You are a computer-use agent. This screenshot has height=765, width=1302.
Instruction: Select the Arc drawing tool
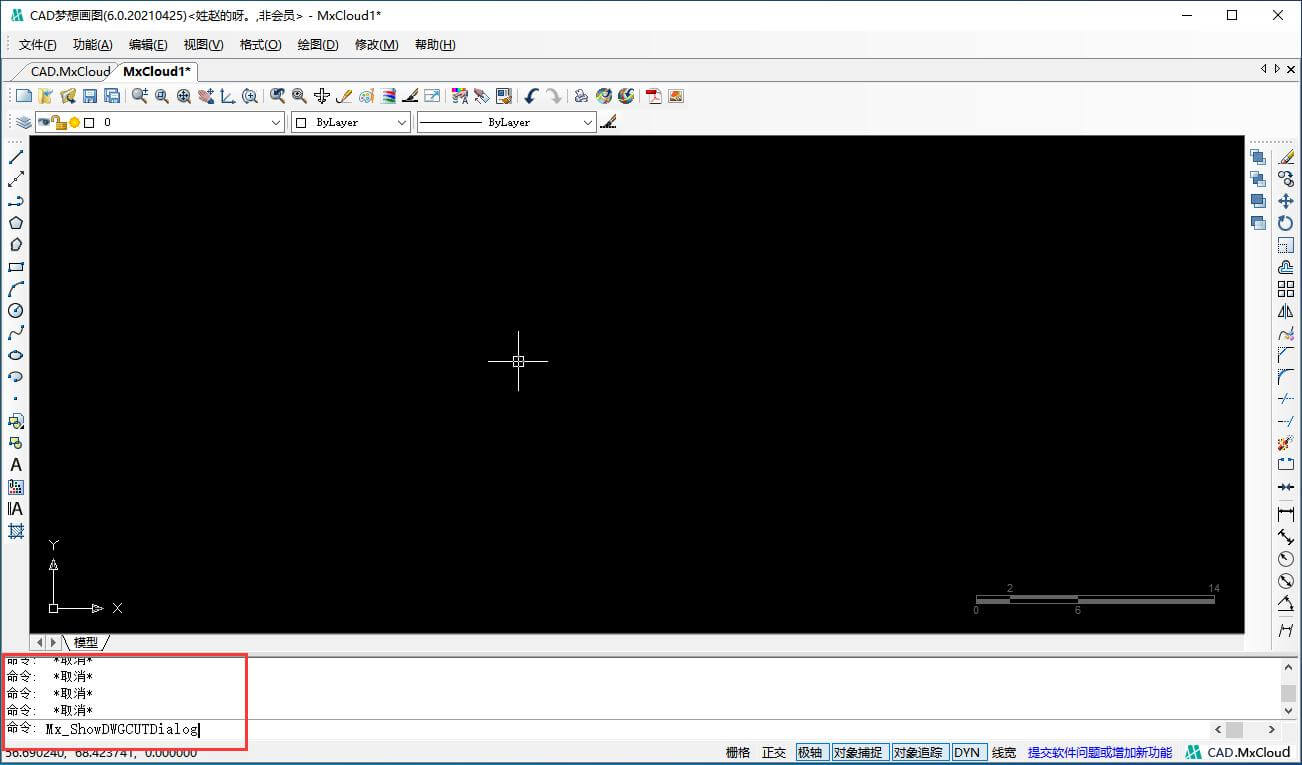click(16, 289)
